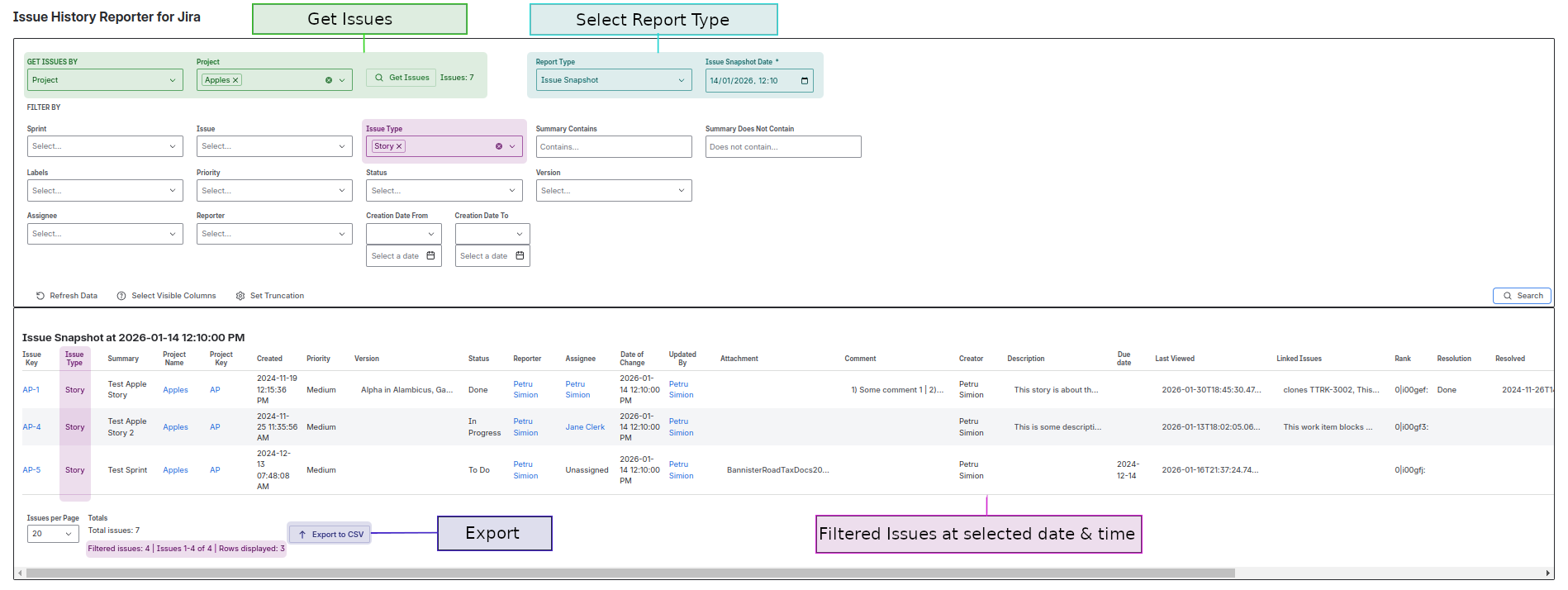
Task: Click the scrollbar right arrow
Action: point(1548,573)
